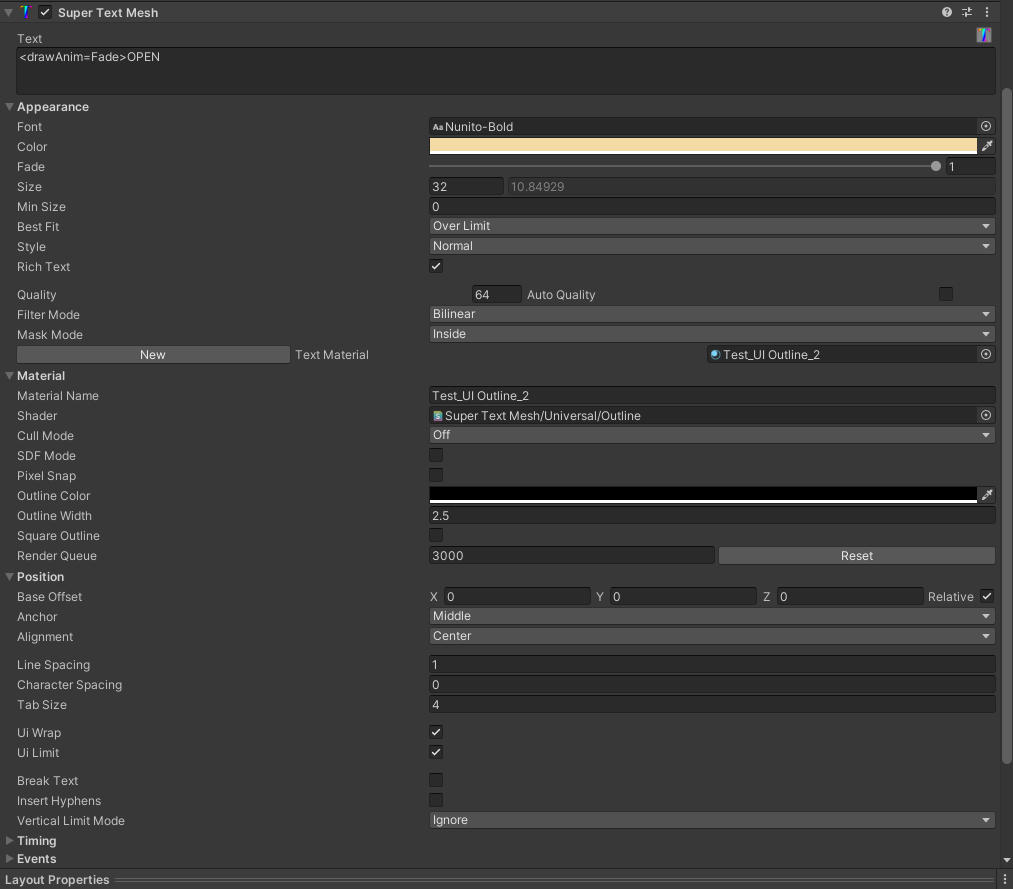Open Cull Mode dropdown showing Off
Viewport: 1013px width, 889px height.
[x=712, y=435]
